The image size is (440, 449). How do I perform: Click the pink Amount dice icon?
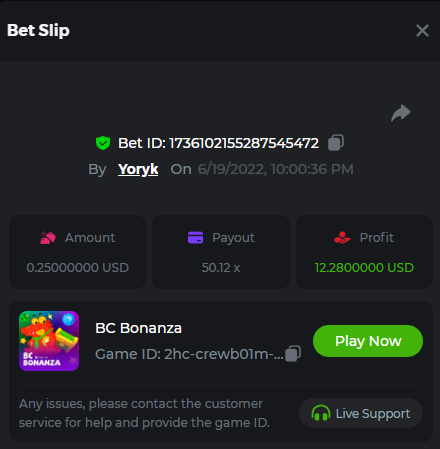[48, 238]
